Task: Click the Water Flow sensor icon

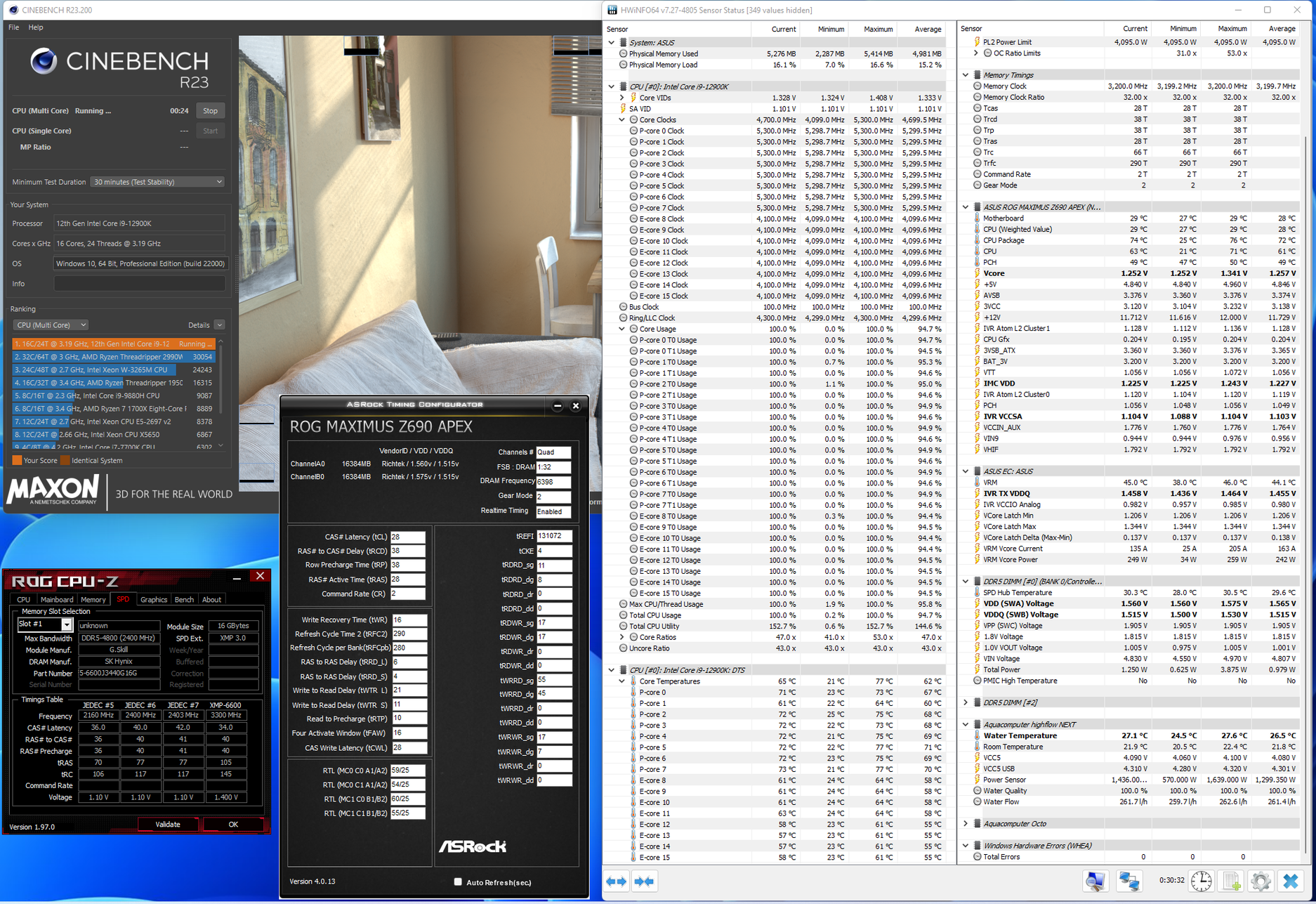Action: [977, 801]
